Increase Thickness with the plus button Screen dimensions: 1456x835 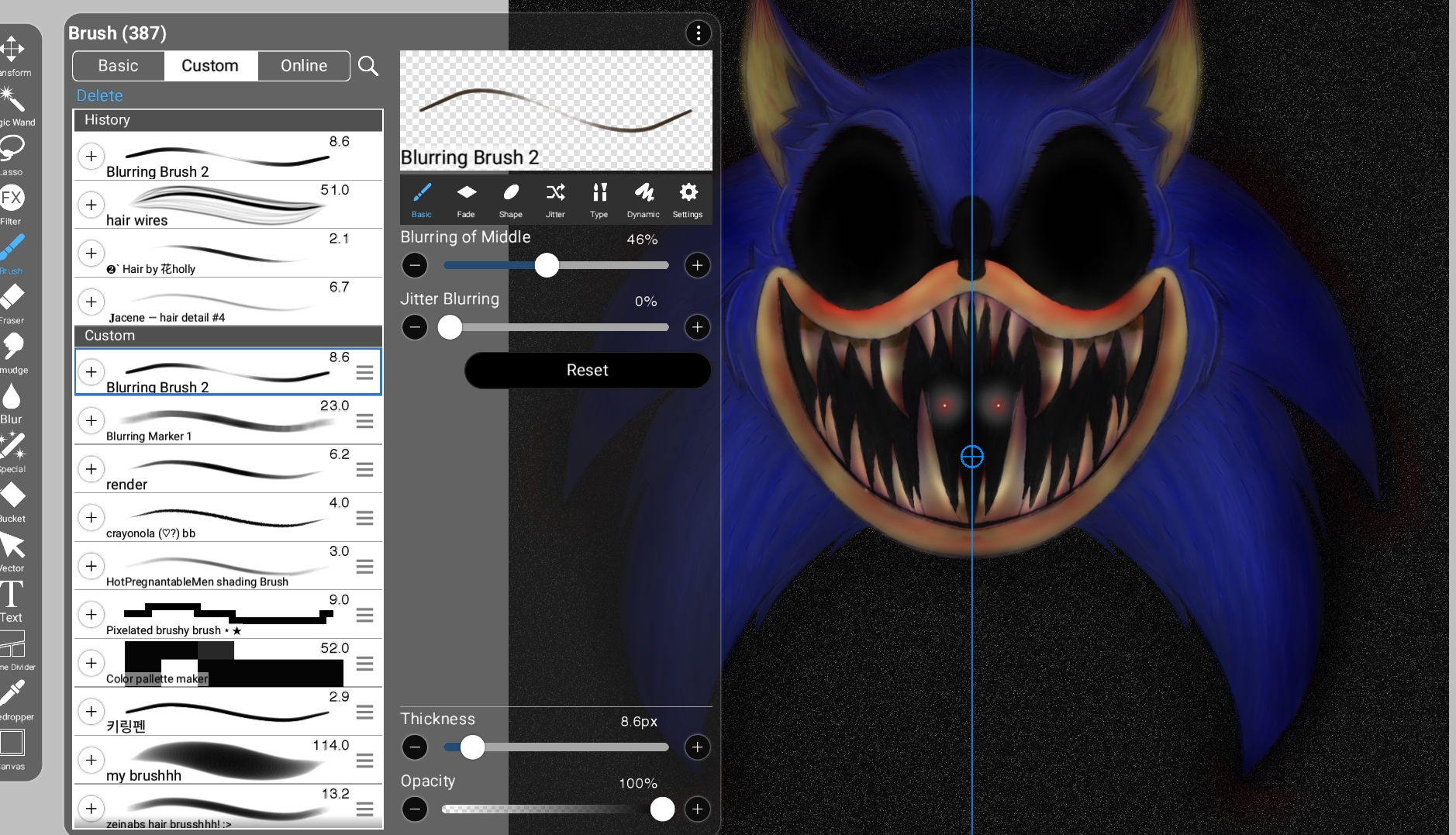pyautogui.click(x=697, y=747)
